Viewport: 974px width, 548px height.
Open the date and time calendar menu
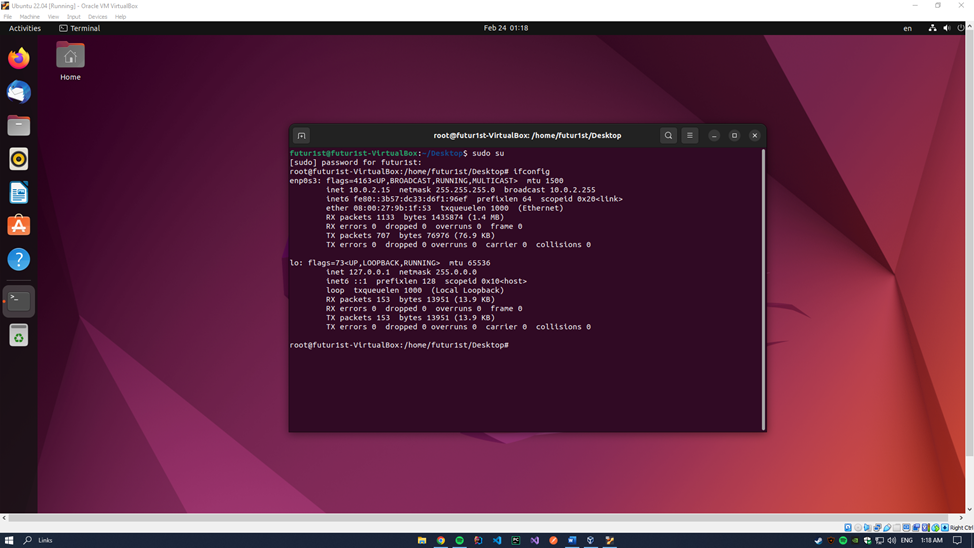click(x=506, y=28)
